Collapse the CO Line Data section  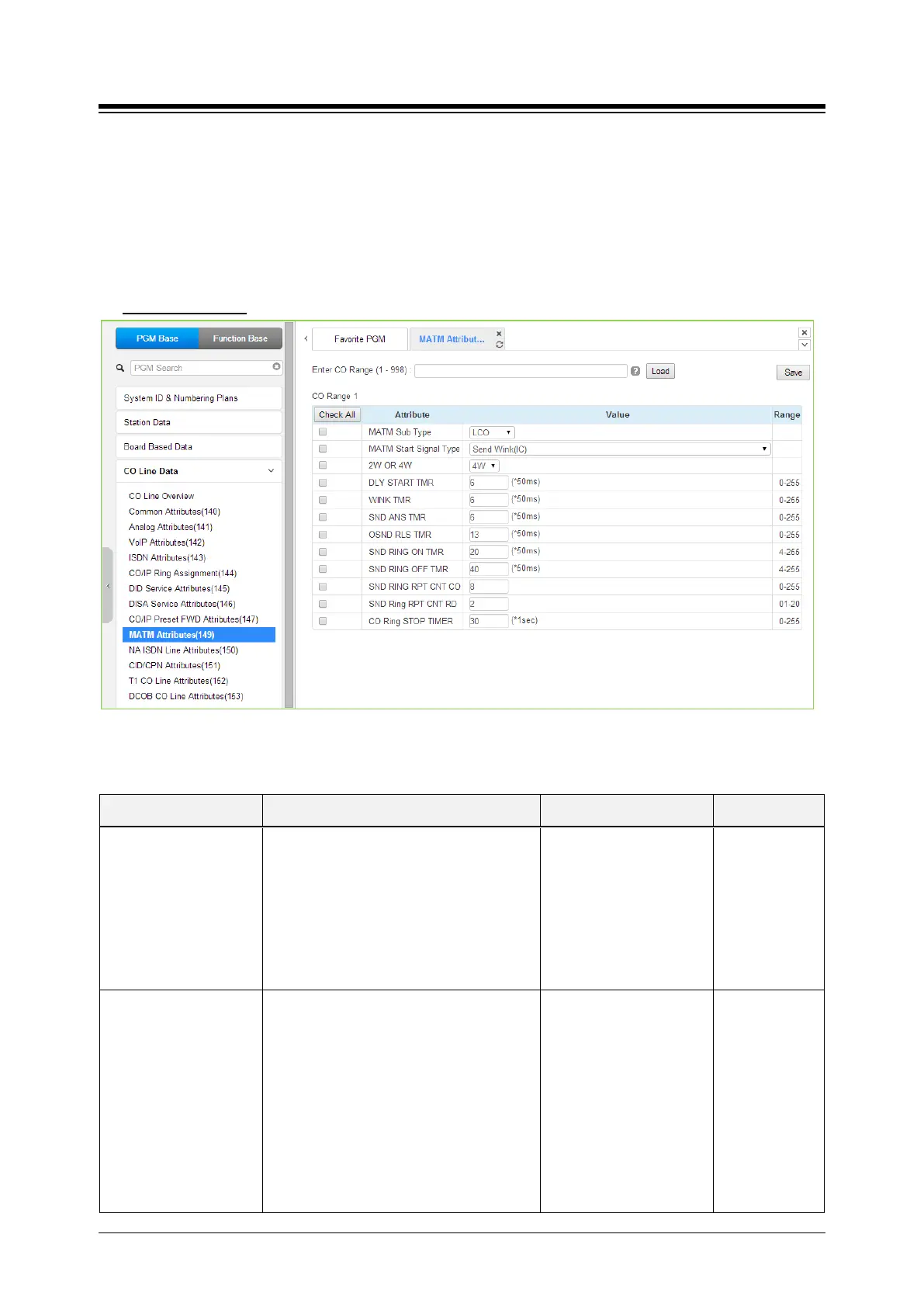271,471
